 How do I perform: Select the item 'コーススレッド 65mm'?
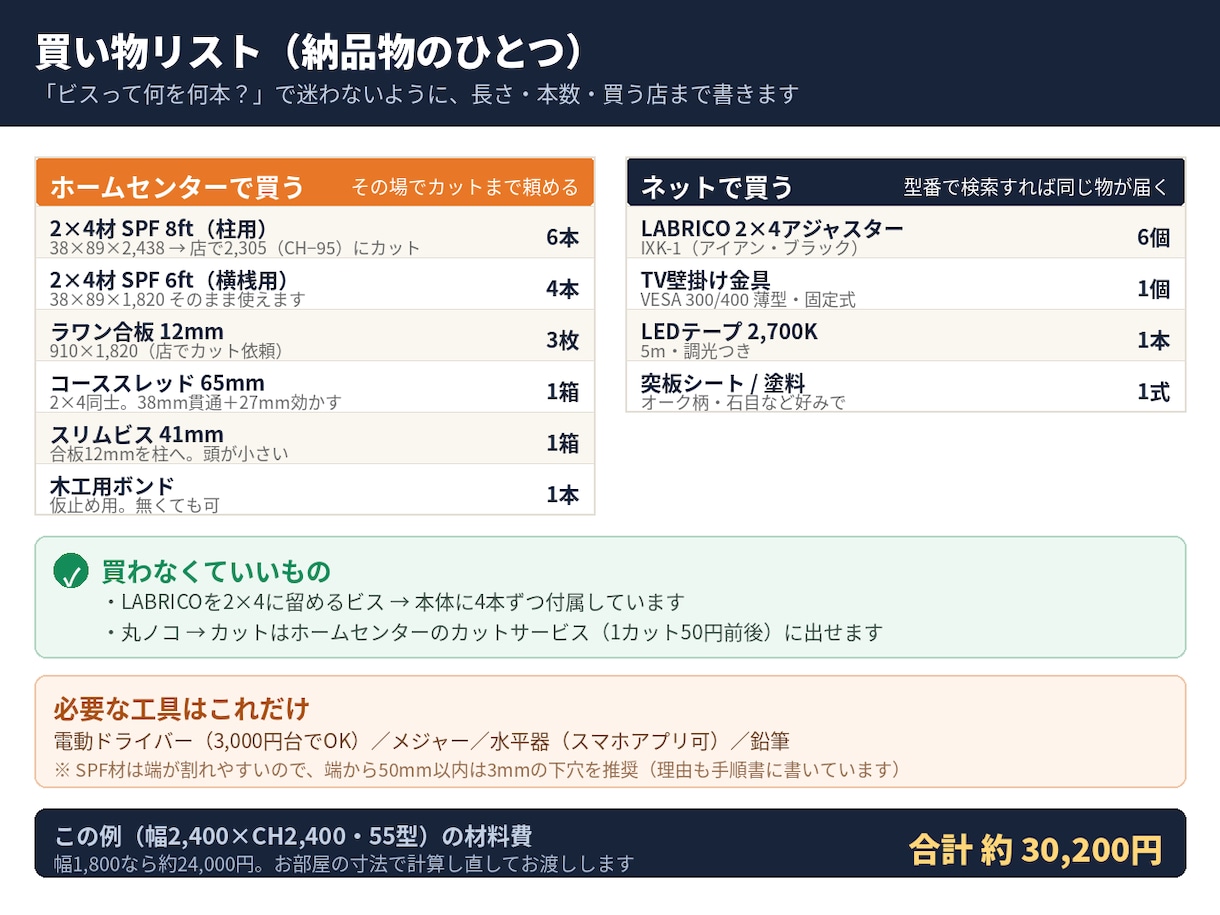click(x=157, y=383)
